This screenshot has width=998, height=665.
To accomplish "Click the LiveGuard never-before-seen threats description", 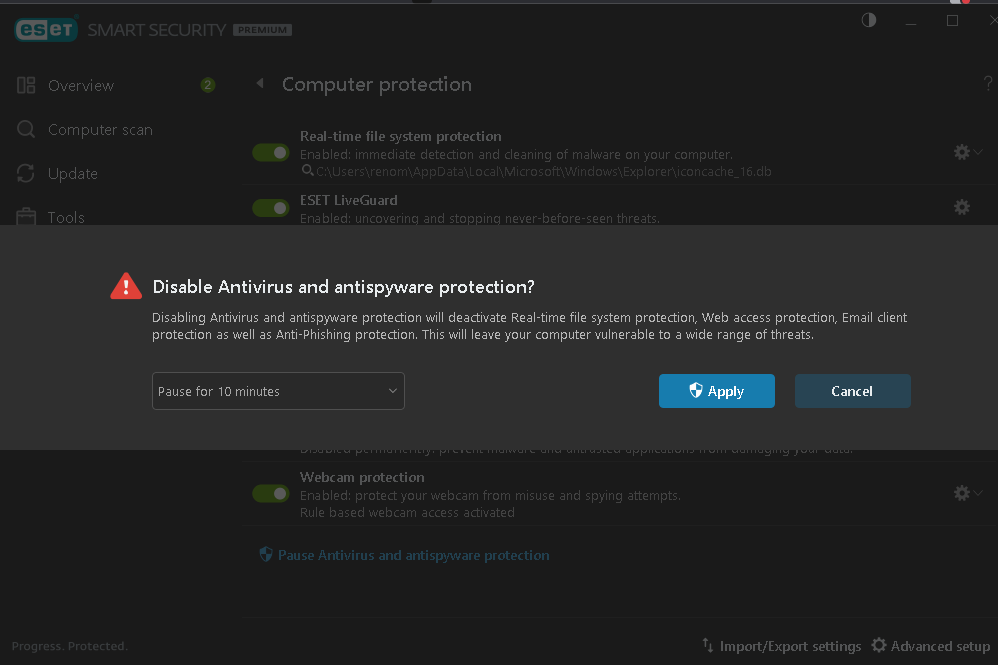I will click(x=479, y=218).
